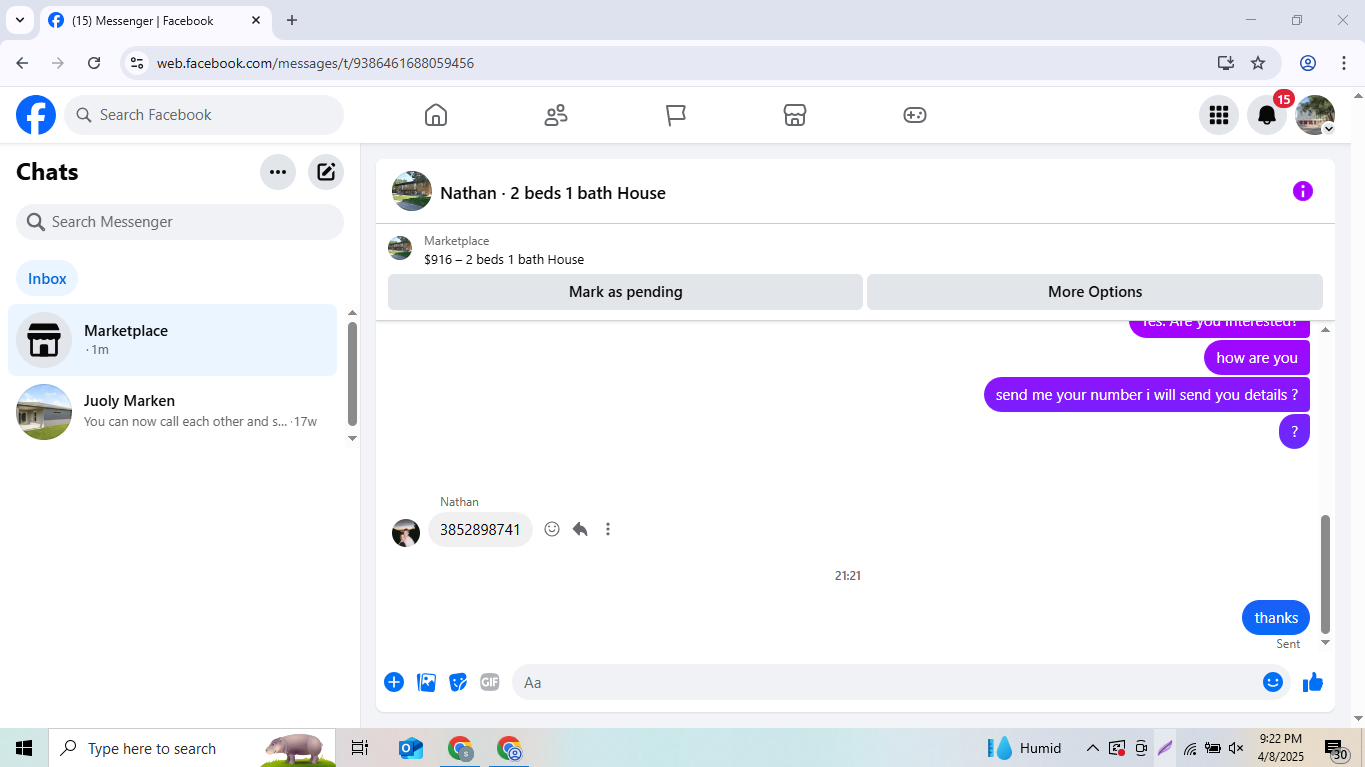Open the Pages flag tab

tap(676, 115)
